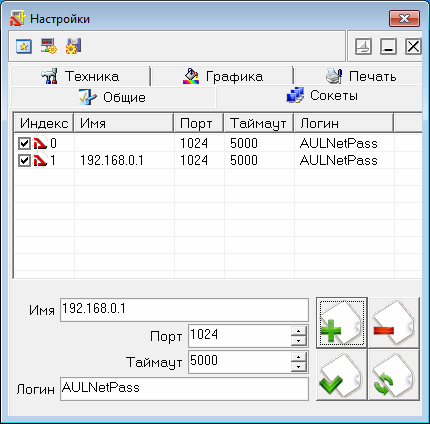Decrease the Таймаут value with down arrow

pos(298,367)
